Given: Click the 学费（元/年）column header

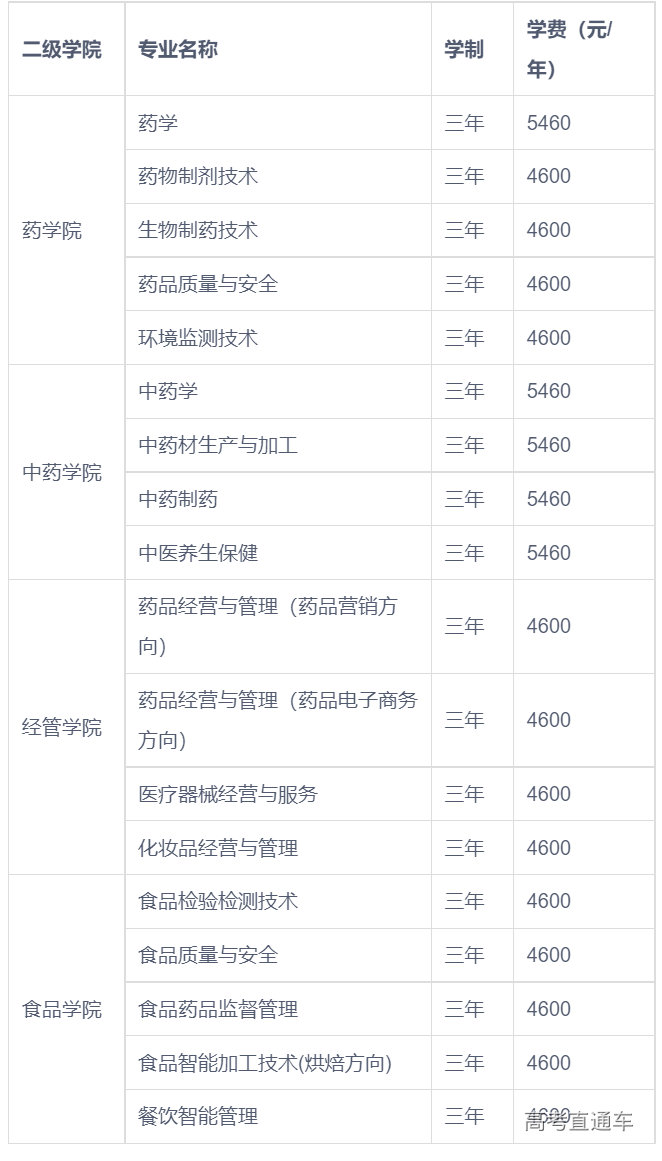Looking at the screenshot, I should 570,50.
